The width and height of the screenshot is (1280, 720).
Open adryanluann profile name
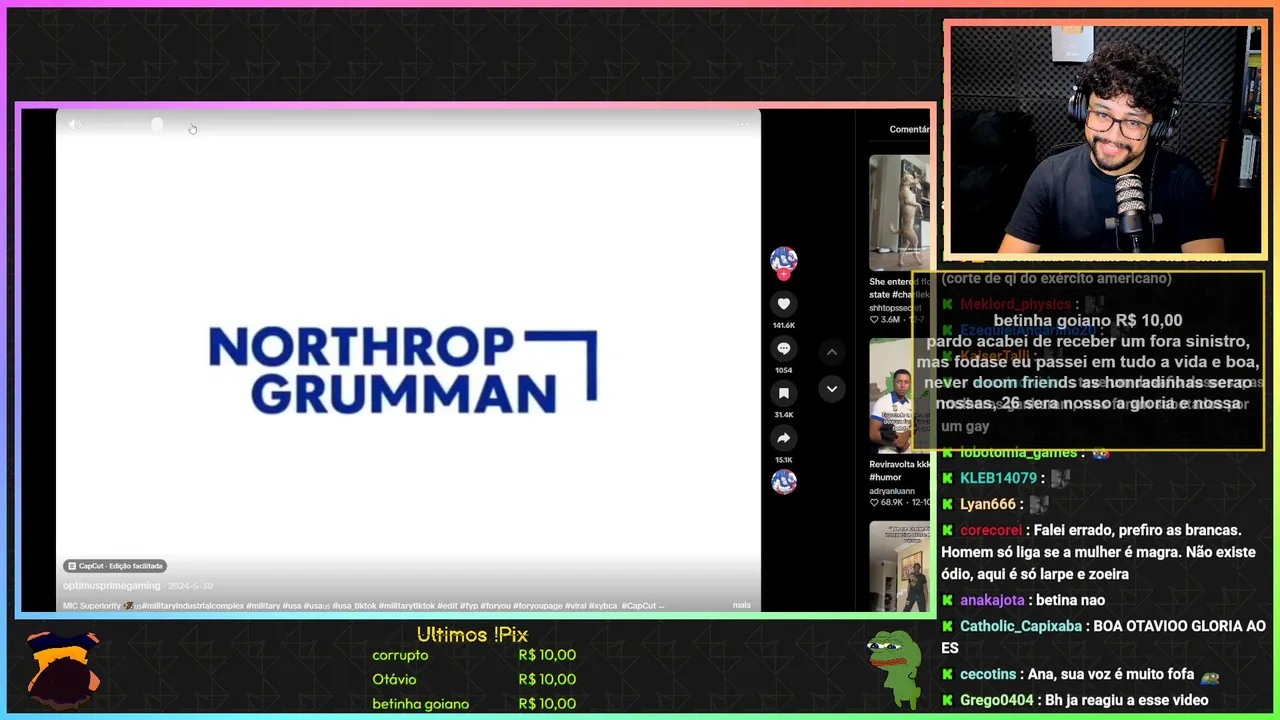[x=893, y=491]
